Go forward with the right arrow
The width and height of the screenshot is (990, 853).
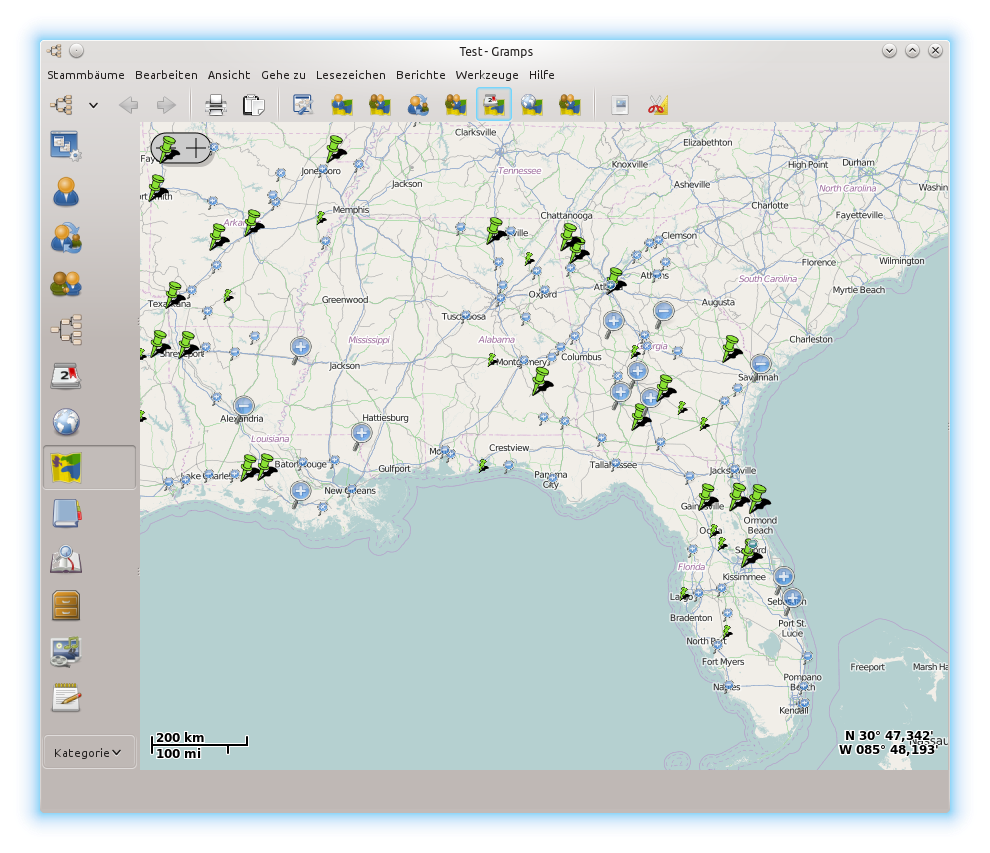166,105
